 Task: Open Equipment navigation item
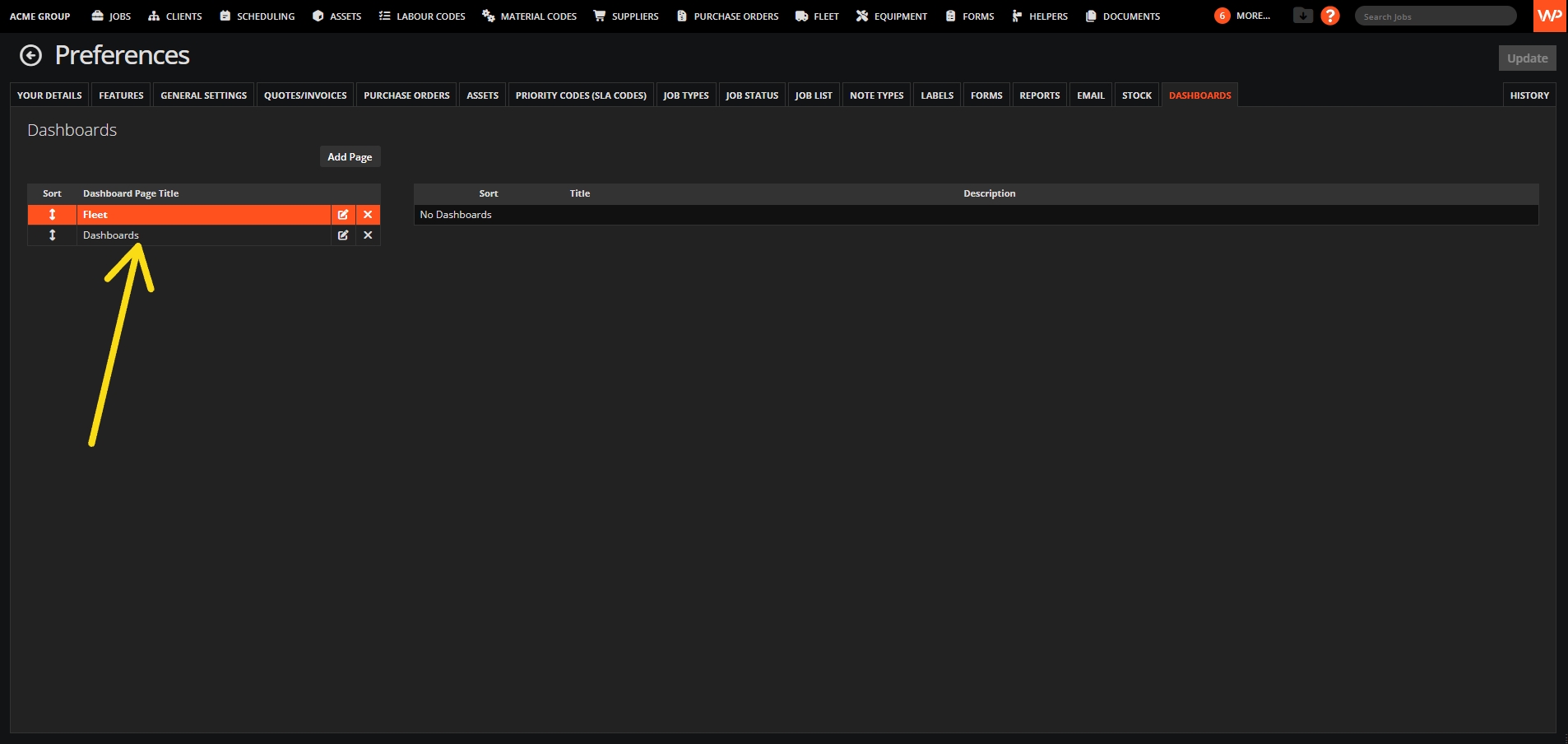(x=892, y=16)
